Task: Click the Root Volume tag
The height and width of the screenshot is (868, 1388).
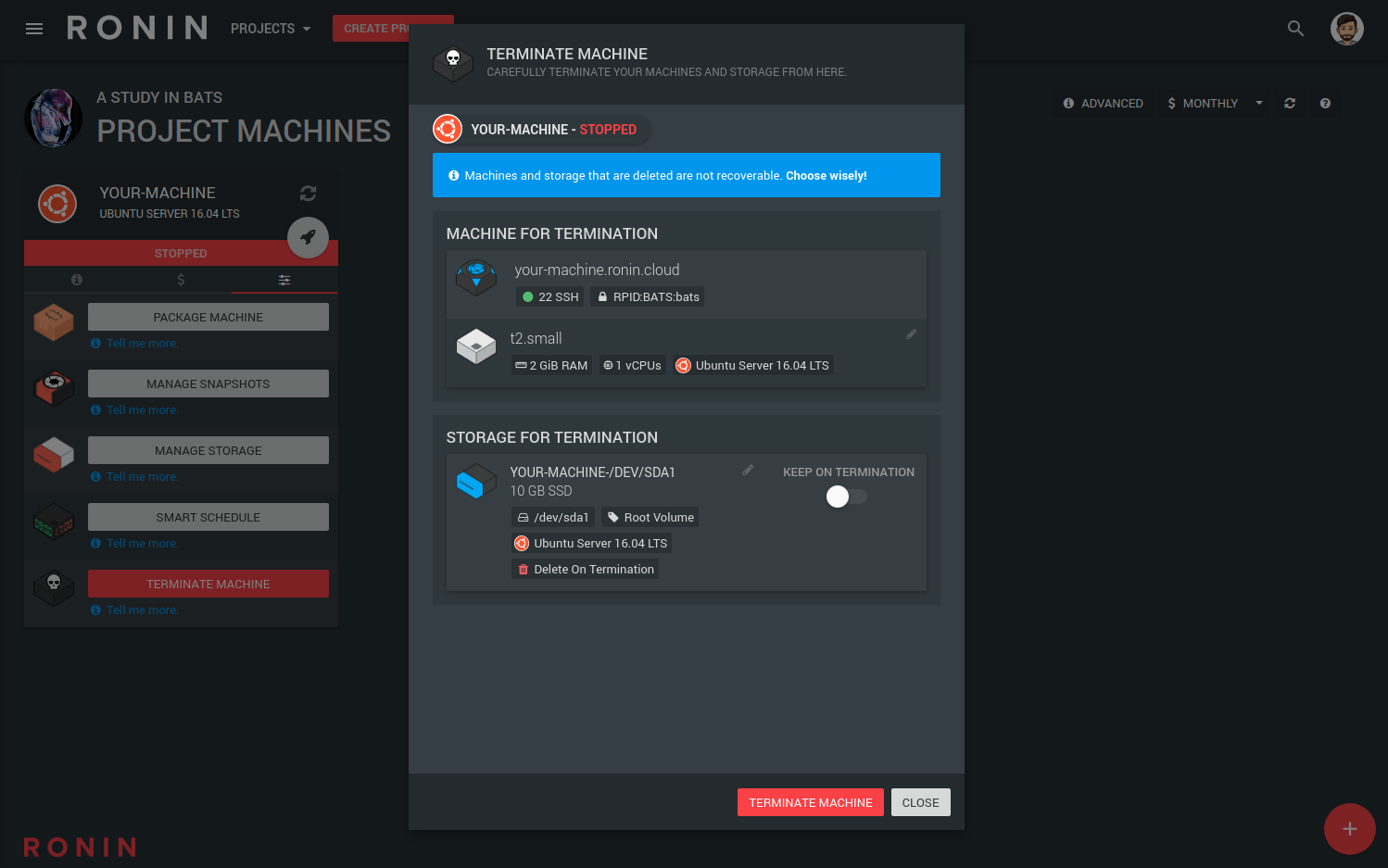Action: (650, 518)
